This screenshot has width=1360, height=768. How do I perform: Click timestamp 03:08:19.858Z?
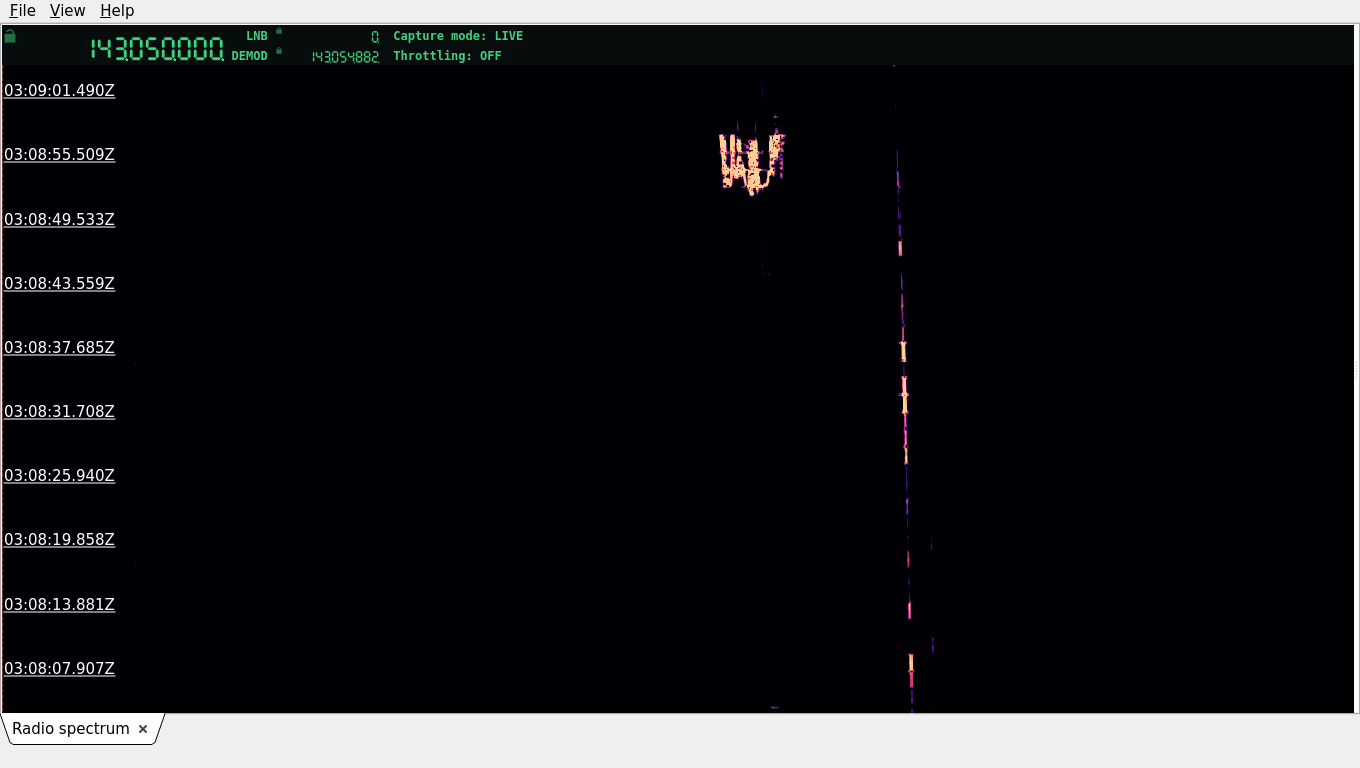coord(59,539)
